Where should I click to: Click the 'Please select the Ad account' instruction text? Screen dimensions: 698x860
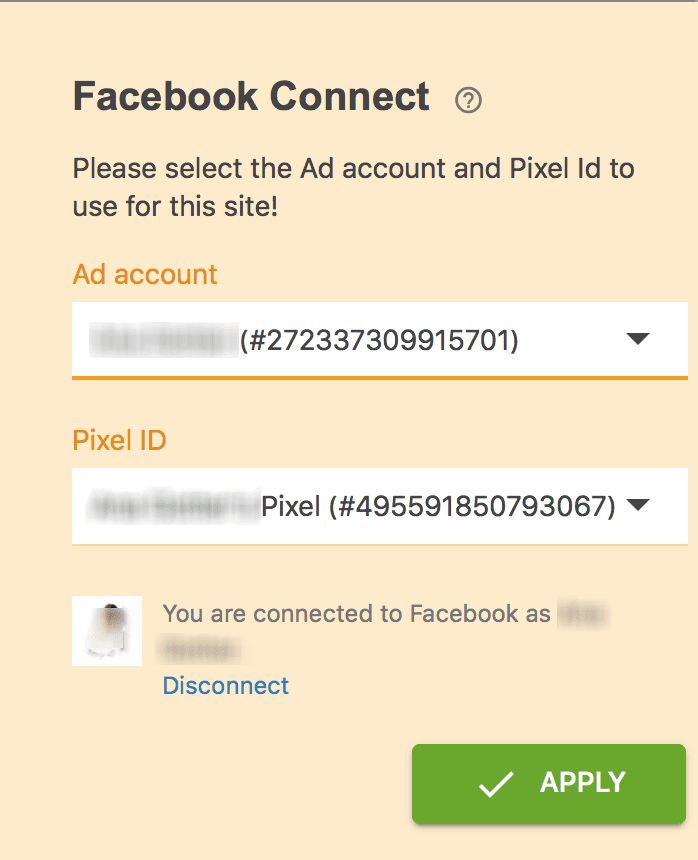tap(354, 187)
